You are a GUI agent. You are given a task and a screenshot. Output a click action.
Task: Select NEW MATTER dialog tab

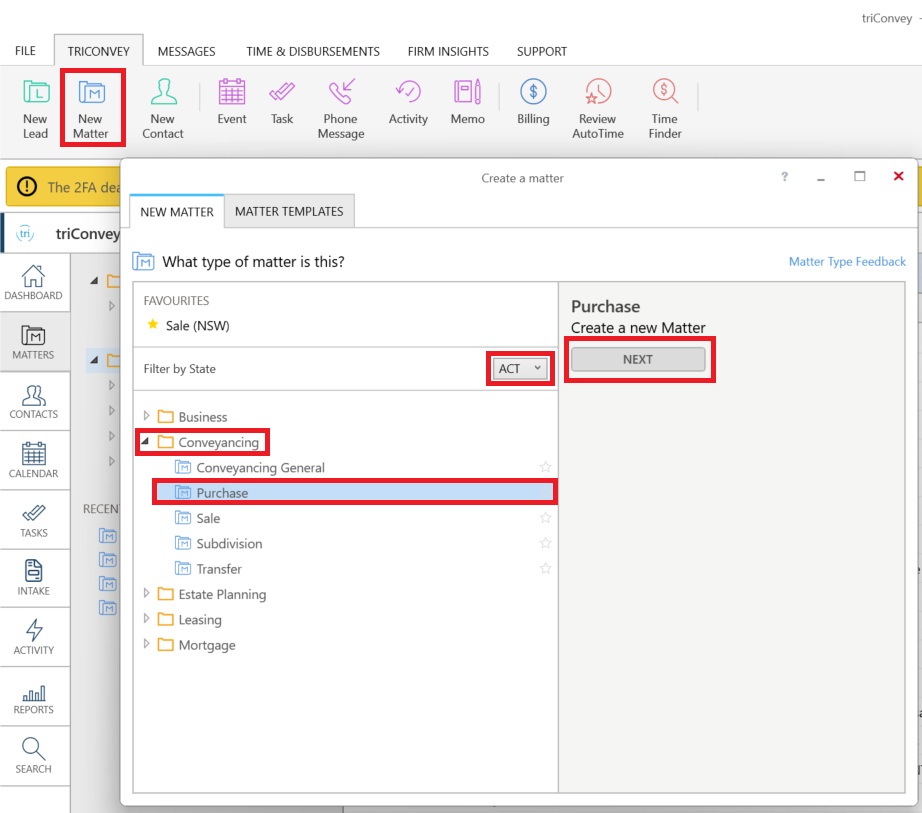coord(177,212)
